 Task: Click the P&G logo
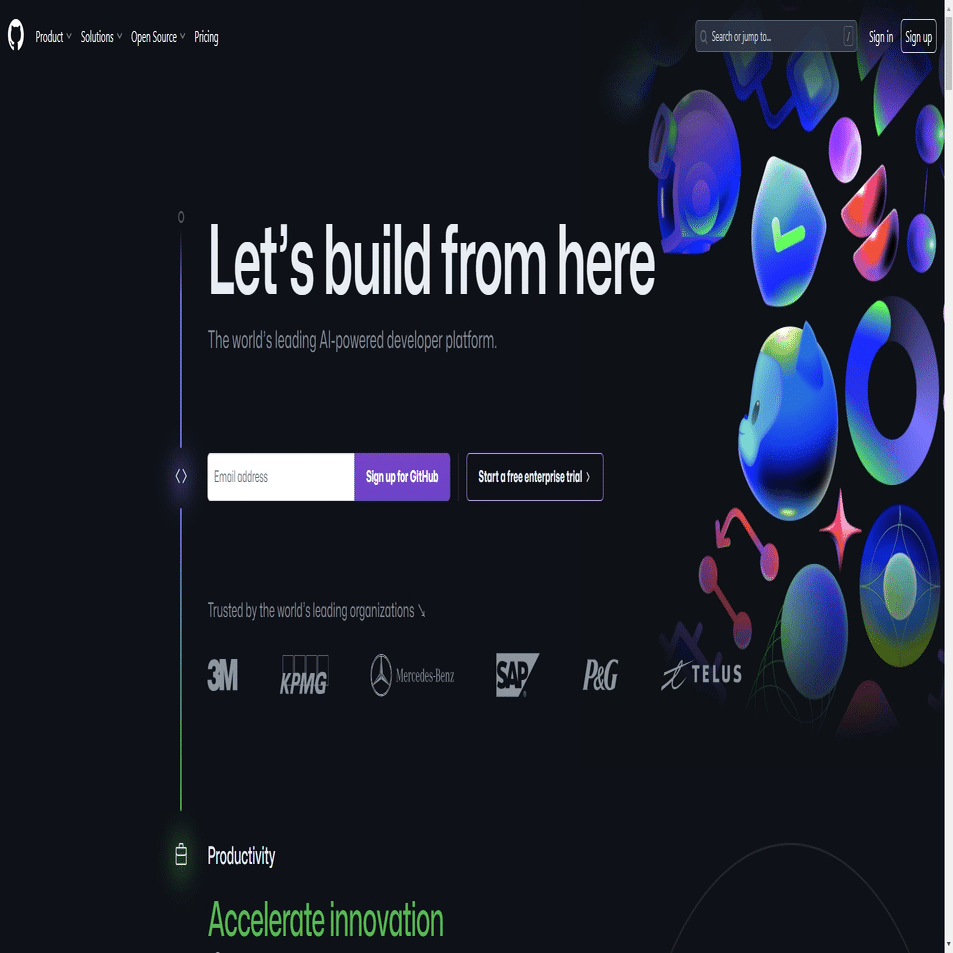600,675
